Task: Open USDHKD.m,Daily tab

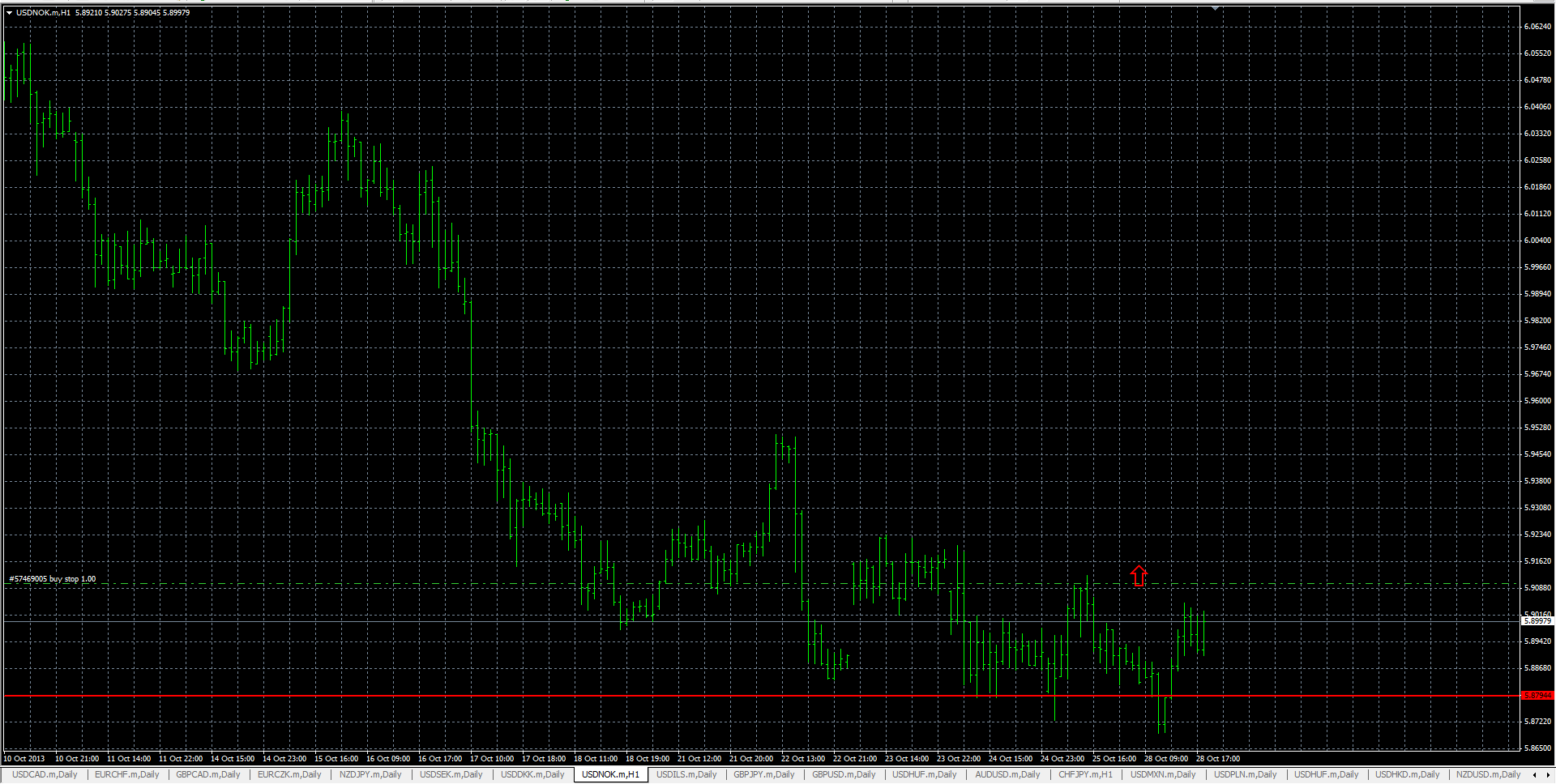Action: [1407, 775]
